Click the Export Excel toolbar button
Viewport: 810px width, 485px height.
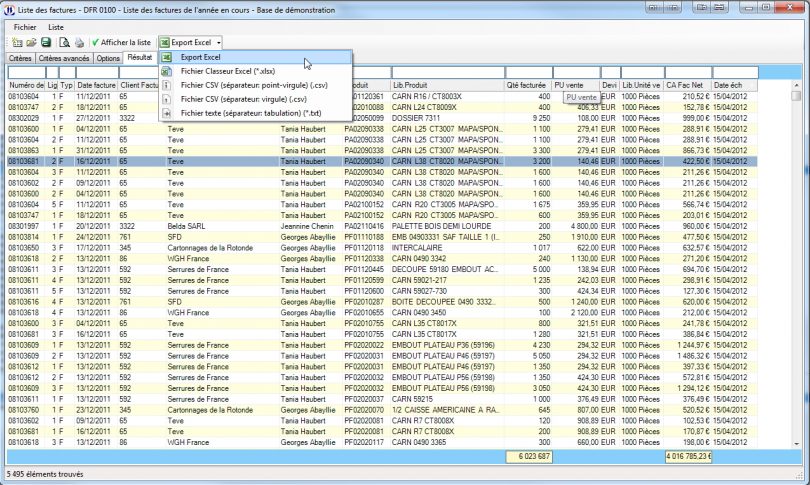point(186,42)
